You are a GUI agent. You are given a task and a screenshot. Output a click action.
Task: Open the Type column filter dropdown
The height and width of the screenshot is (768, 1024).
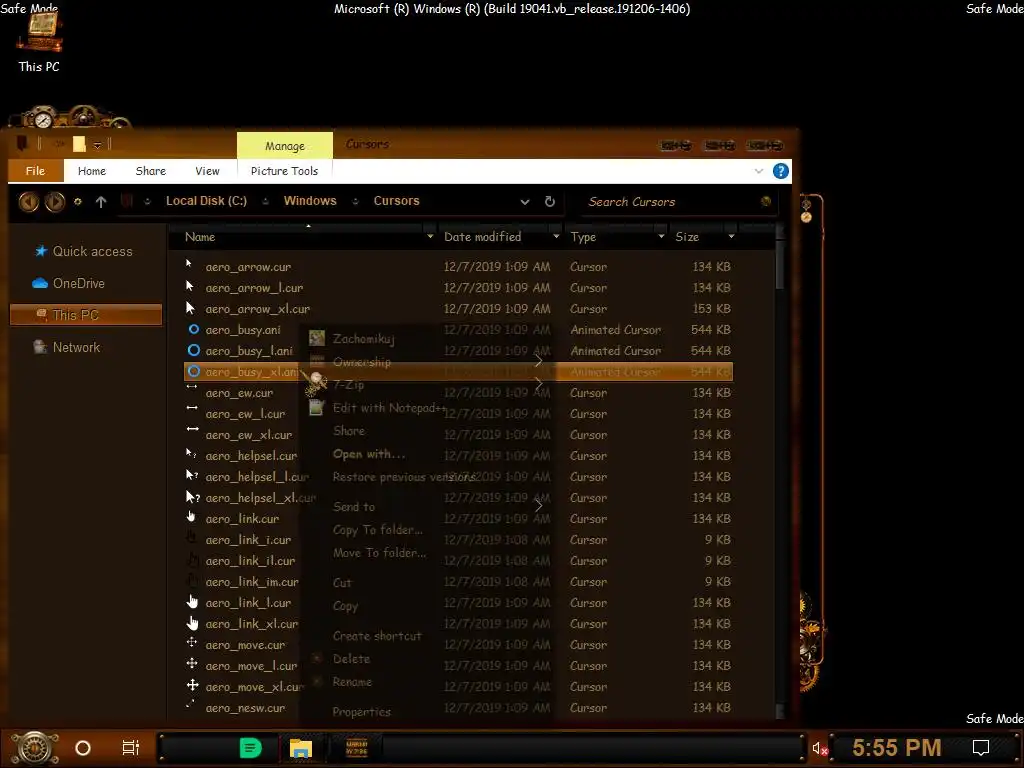click(x=661, y=236)
